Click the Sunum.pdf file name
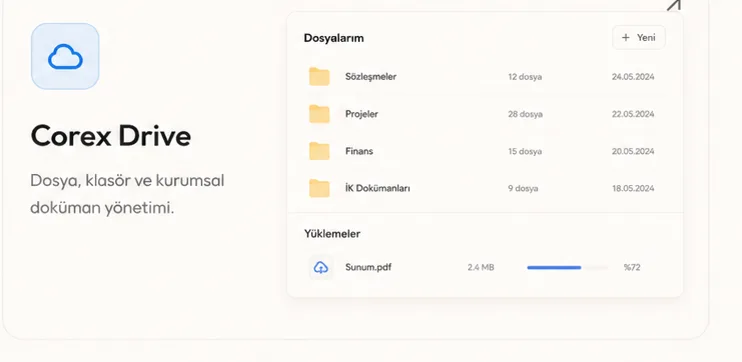 (x=368, y=267)
